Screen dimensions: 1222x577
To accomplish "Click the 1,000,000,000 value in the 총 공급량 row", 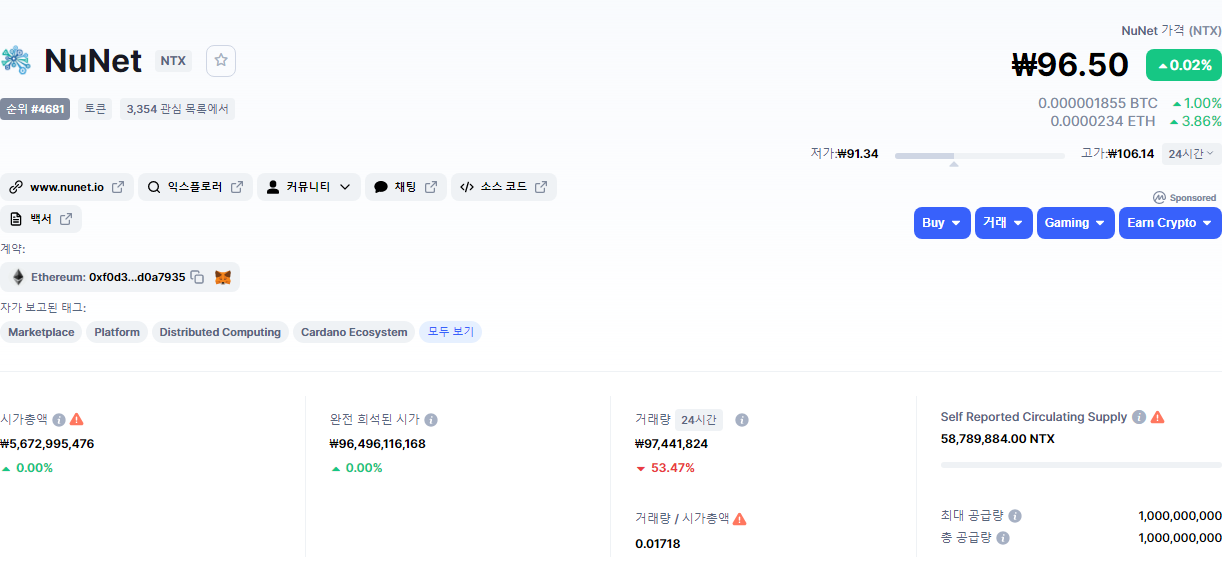I will [x=1180, y=538].
